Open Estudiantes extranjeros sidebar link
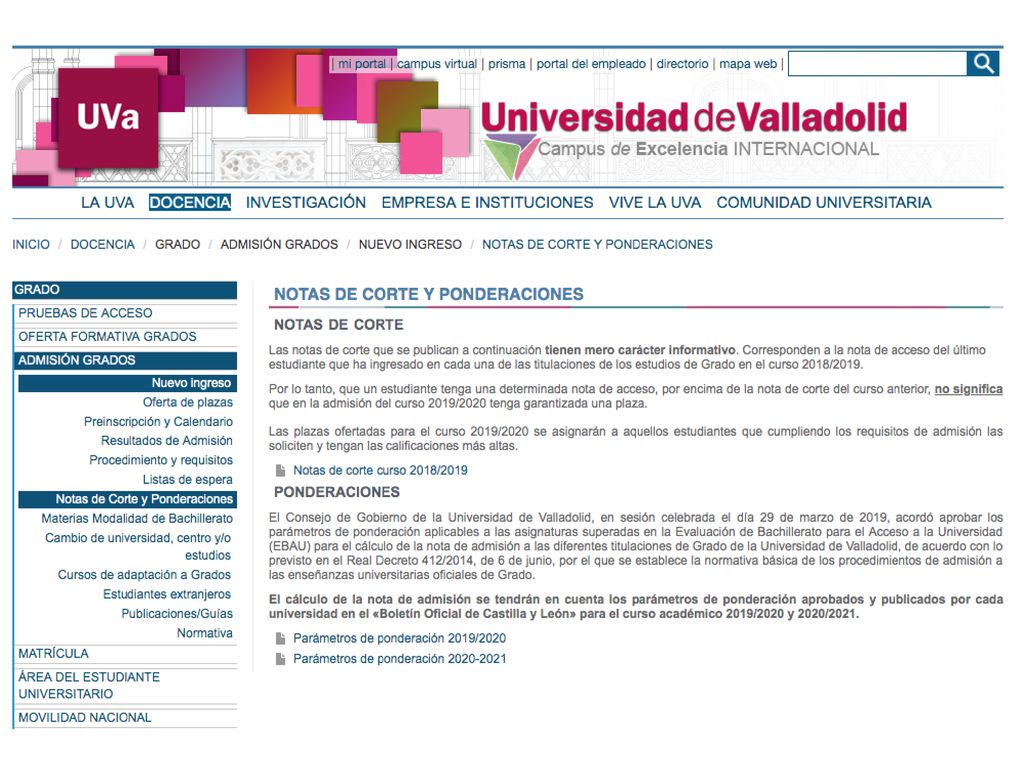 pos(167,595)
